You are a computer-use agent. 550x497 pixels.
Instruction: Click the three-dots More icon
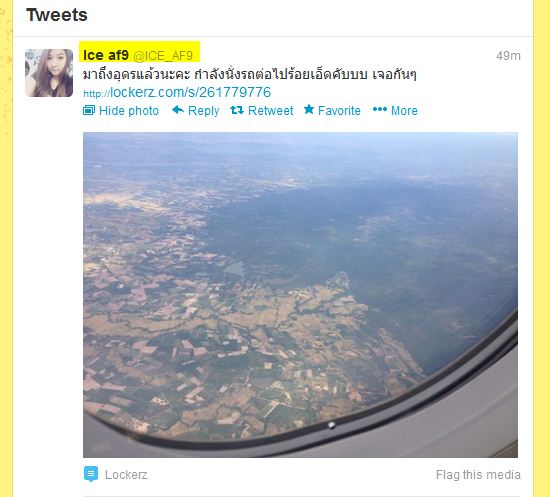point(380,110)
